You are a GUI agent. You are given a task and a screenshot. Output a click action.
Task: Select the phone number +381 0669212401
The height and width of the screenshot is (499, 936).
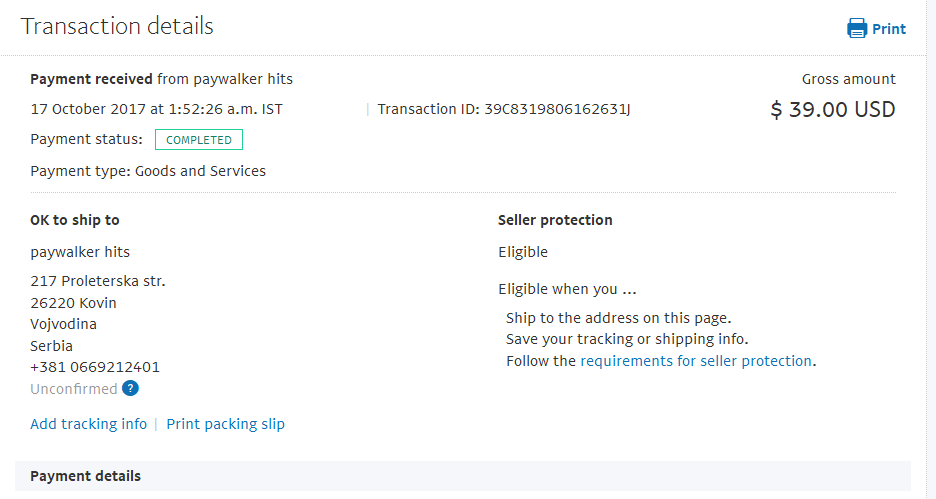coord(95,367)
